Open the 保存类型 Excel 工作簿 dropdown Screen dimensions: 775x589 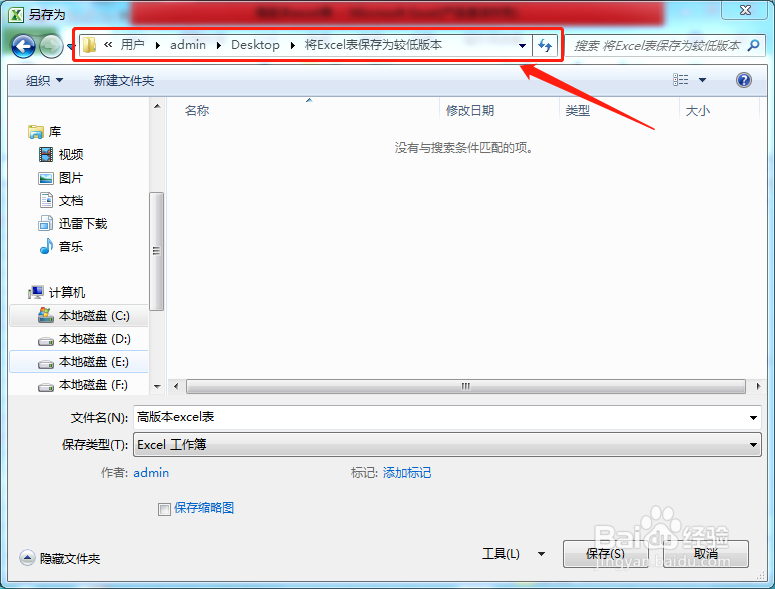tap(447, 445)
